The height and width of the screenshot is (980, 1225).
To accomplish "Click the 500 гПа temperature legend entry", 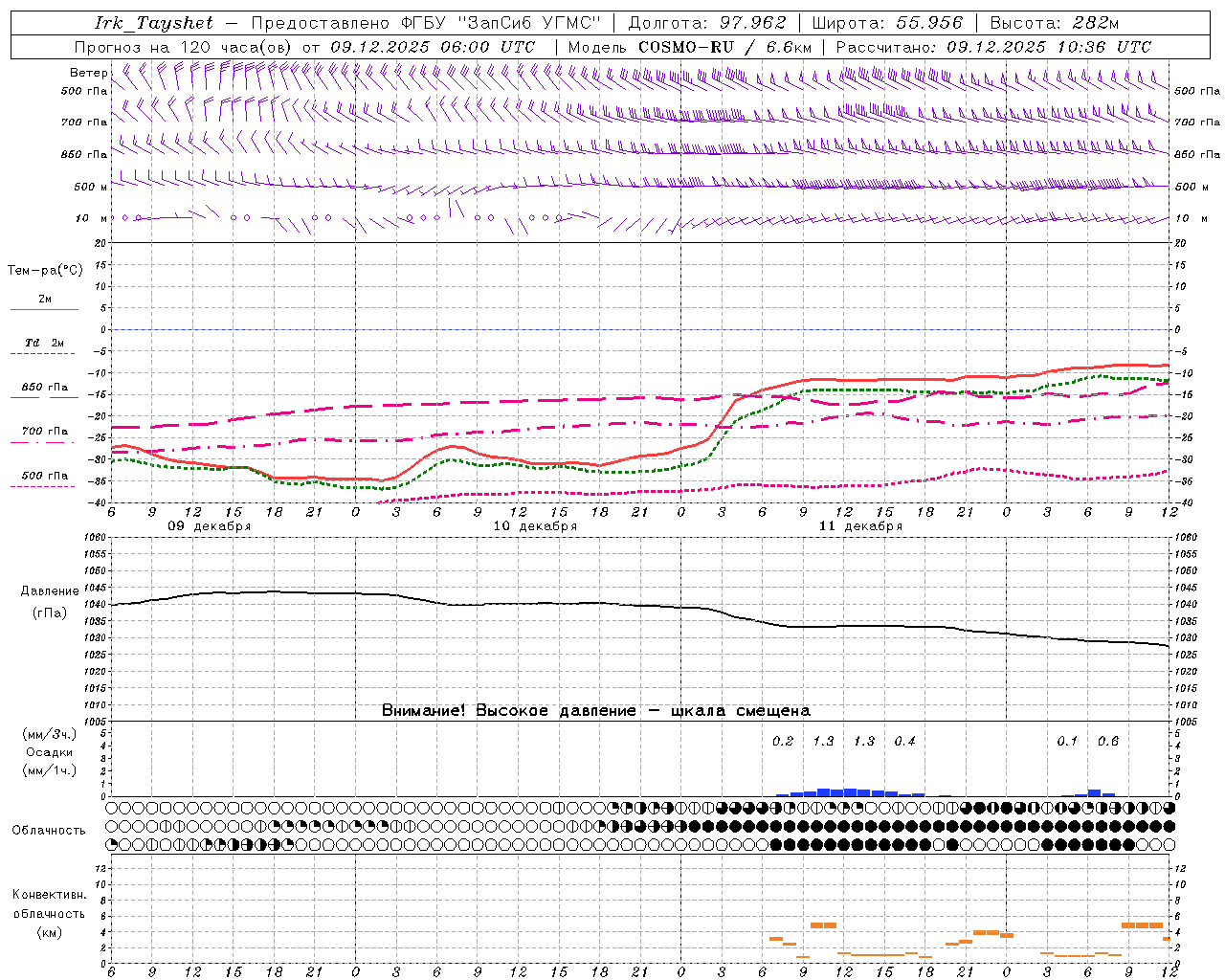I will click(x=44, y=476).
